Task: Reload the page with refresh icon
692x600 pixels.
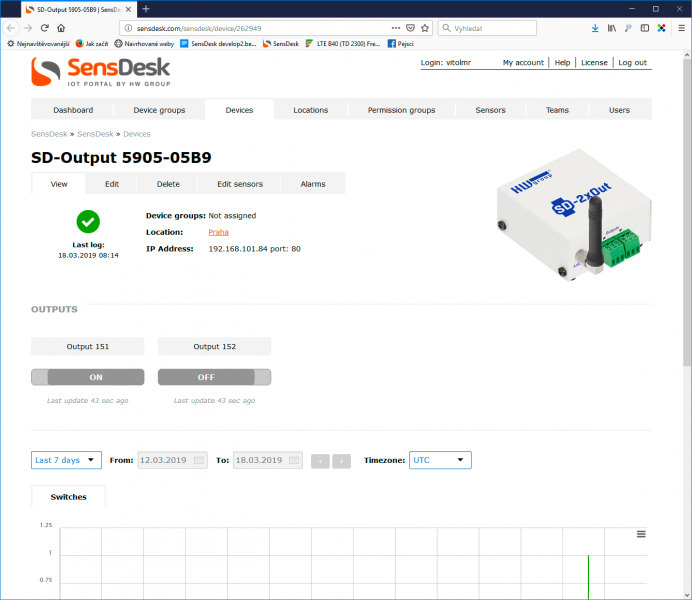Action: [x=45, y=28]
